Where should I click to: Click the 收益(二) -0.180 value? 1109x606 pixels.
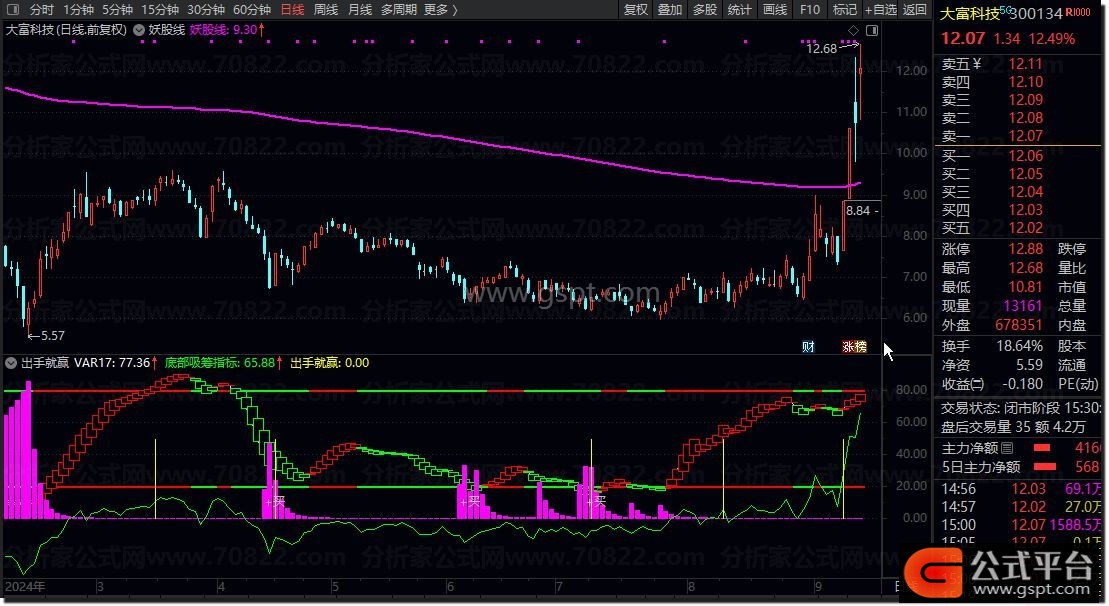pyautogui.click(x=1022, y=384)
